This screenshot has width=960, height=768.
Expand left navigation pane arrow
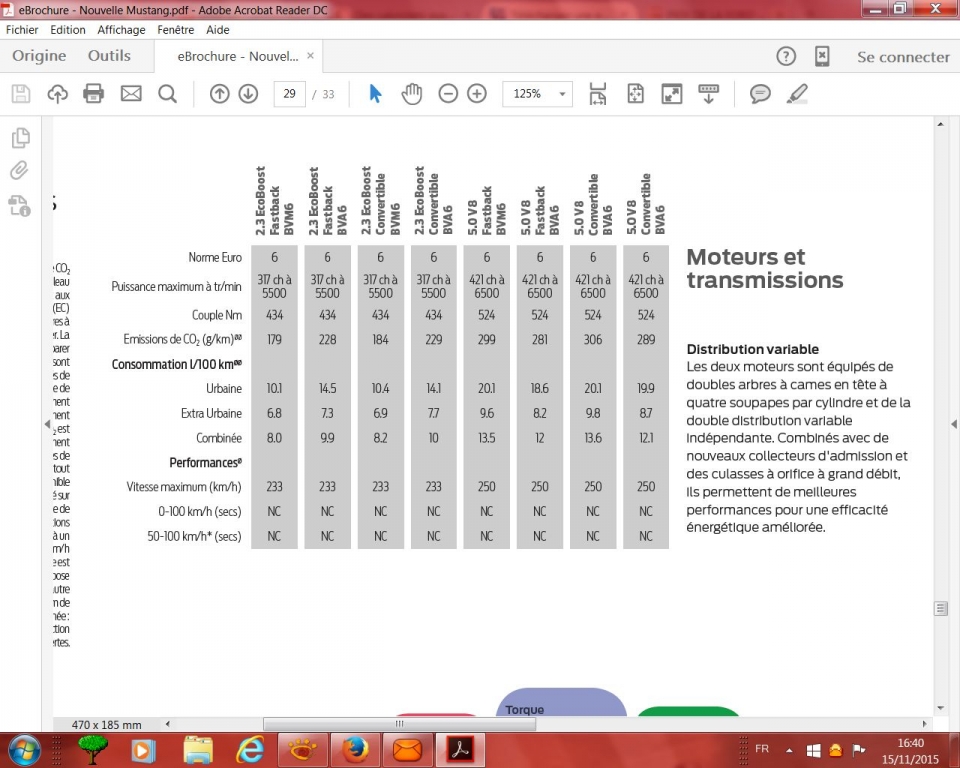pyautogui.click(x=47, y=424)
